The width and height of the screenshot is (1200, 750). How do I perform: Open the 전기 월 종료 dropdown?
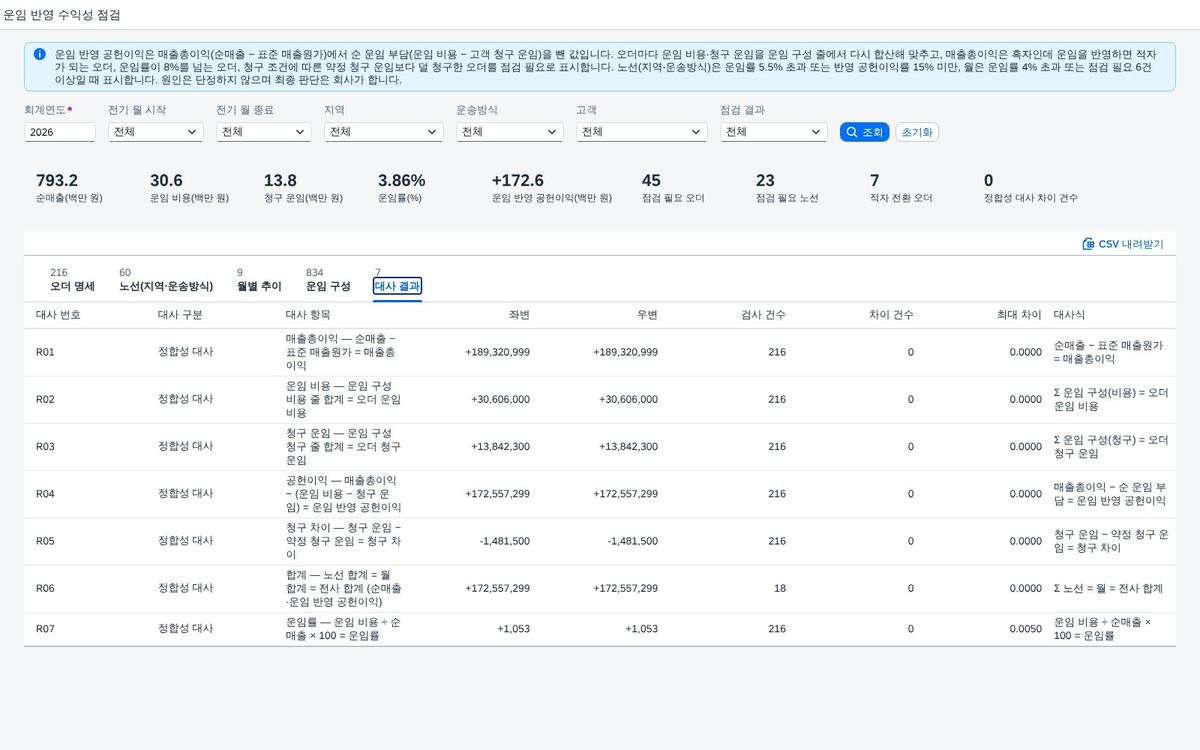coord(264,132)
